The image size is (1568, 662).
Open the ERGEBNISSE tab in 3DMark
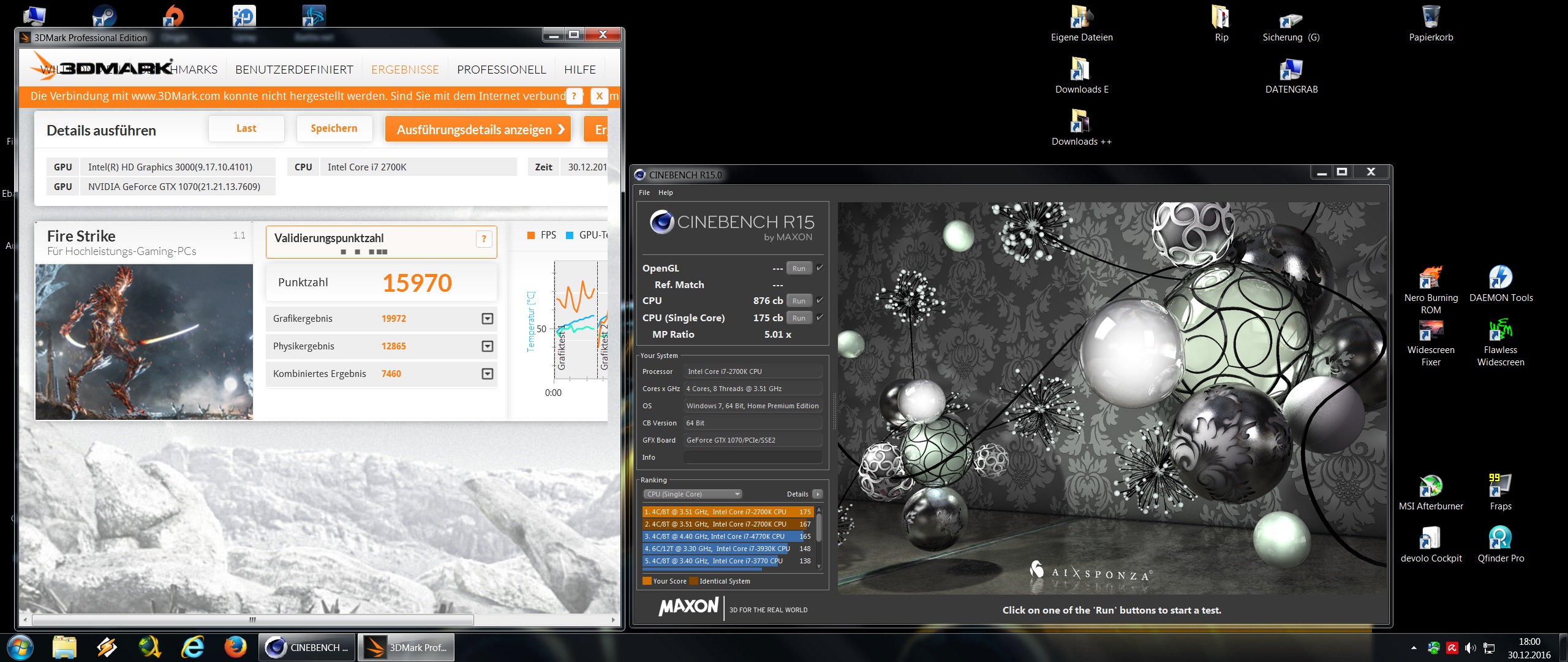click(405, 69)
